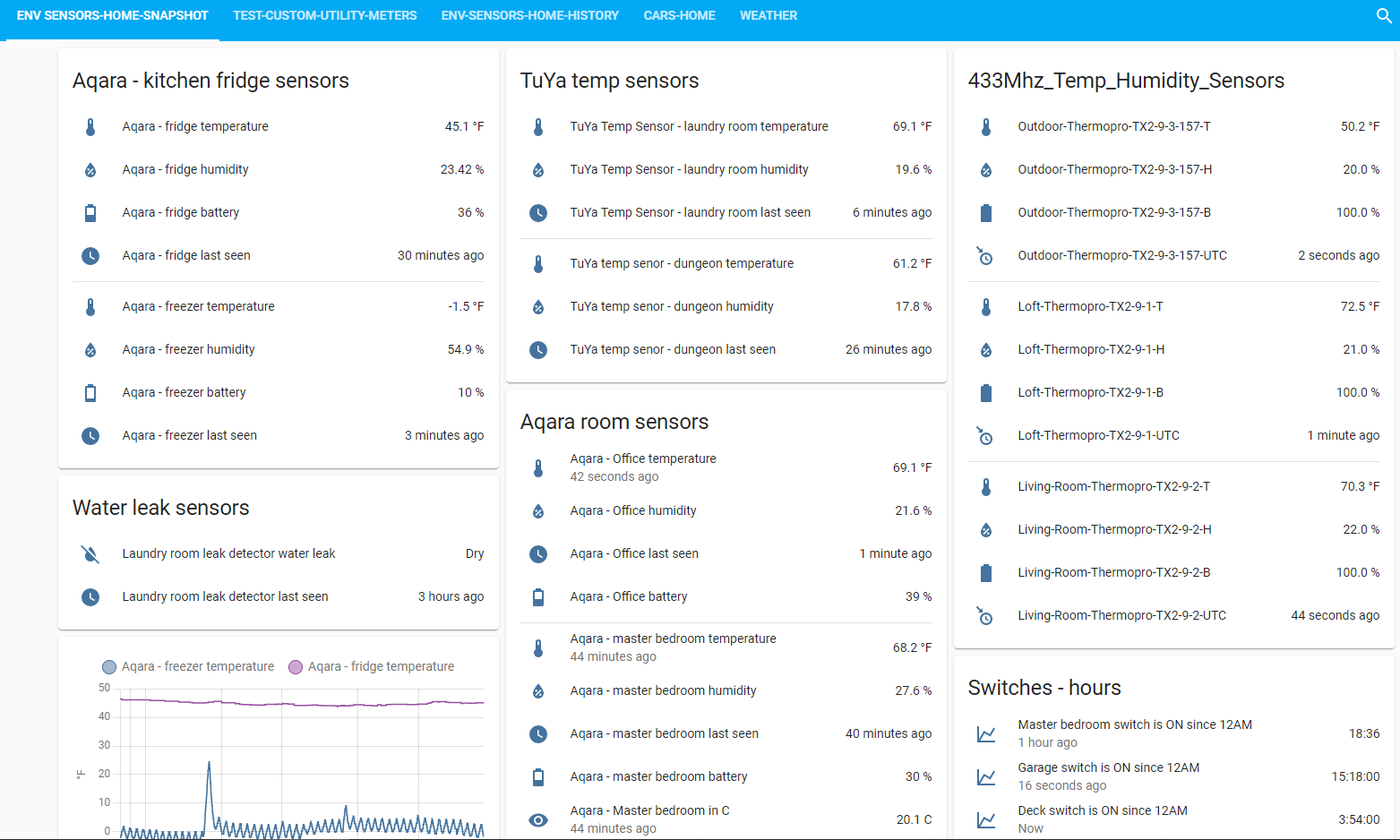This screenshot has width=1400, height=840.
Task: Click the Aqara Office last seen clock icon
Action: pos(538,554)
